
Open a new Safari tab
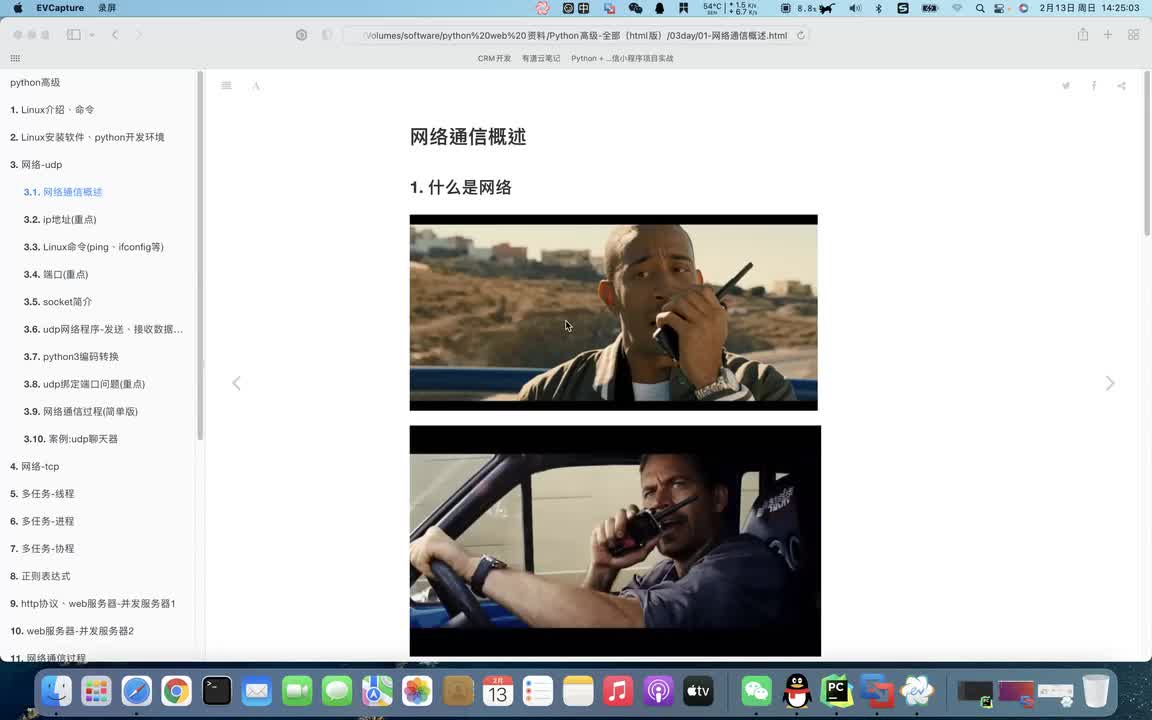click(x=1108, y=35)
